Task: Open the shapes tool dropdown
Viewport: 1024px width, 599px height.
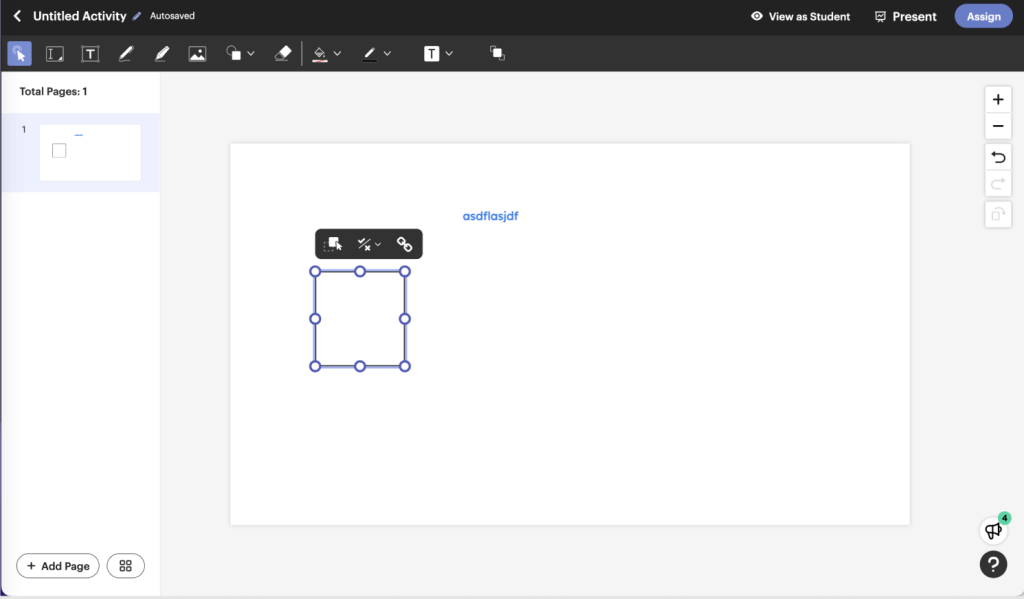Action: [x=239, y=54]
